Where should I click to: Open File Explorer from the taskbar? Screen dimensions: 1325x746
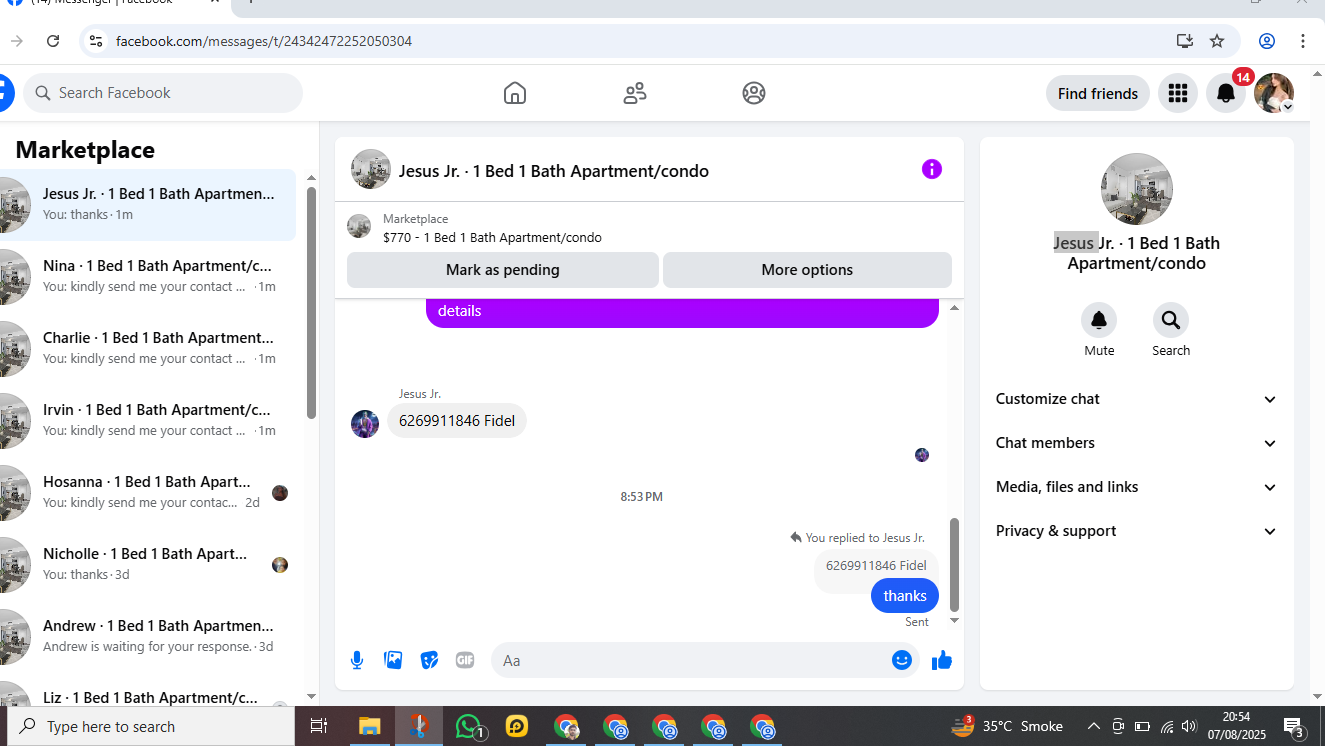pos(370,727)
